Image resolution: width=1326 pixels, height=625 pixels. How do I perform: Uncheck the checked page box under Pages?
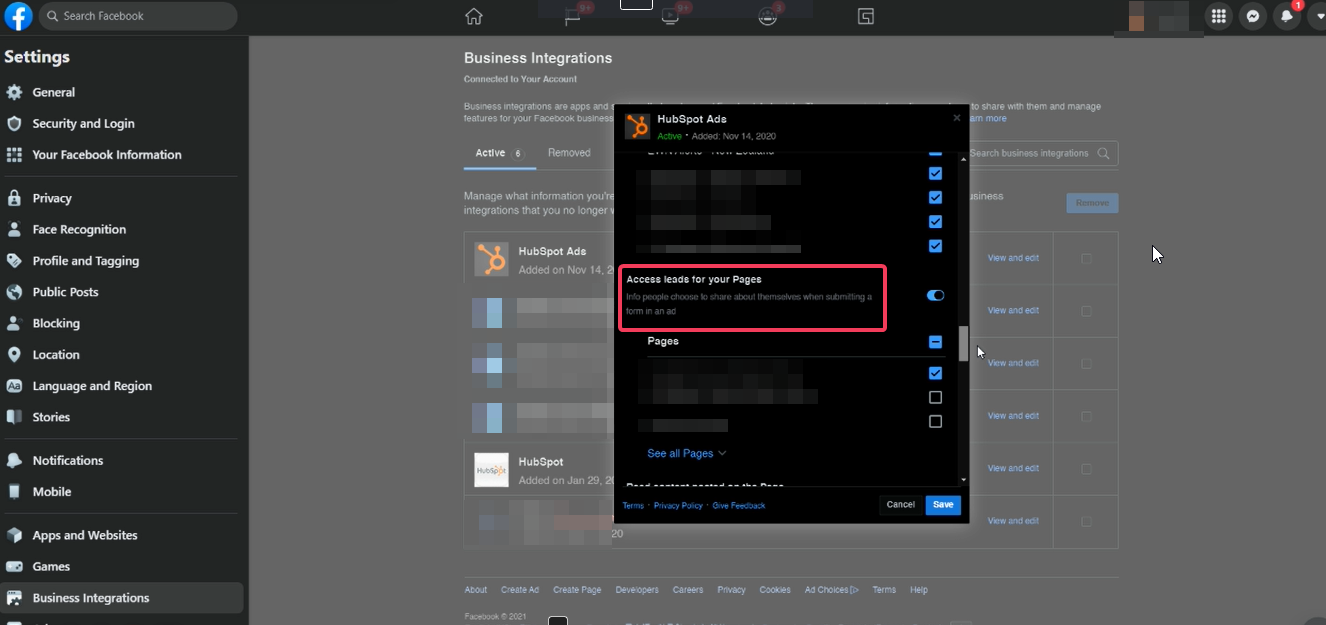click(935, 373)
